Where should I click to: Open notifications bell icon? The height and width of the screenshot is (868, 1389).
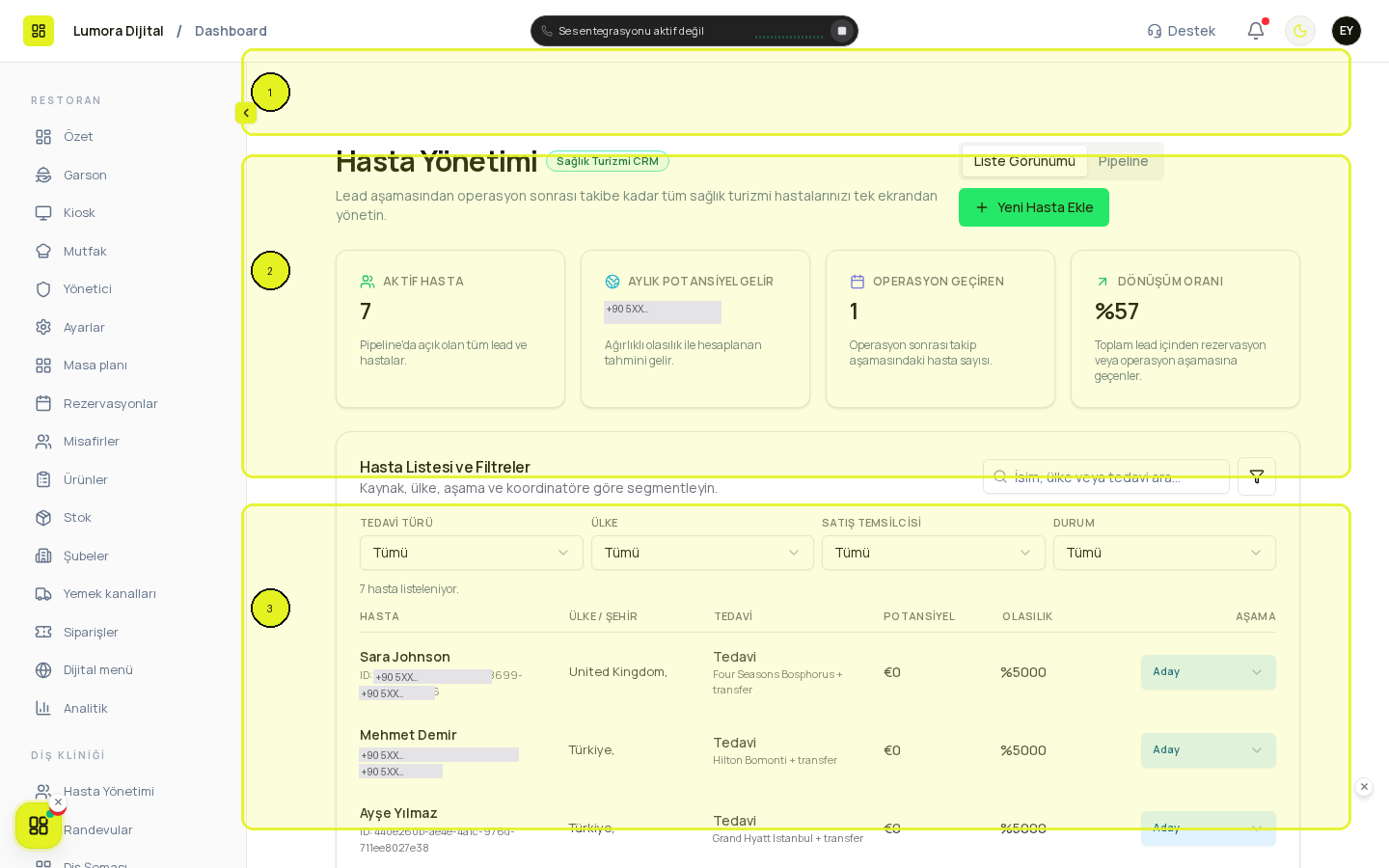(x=1256, y=31)
